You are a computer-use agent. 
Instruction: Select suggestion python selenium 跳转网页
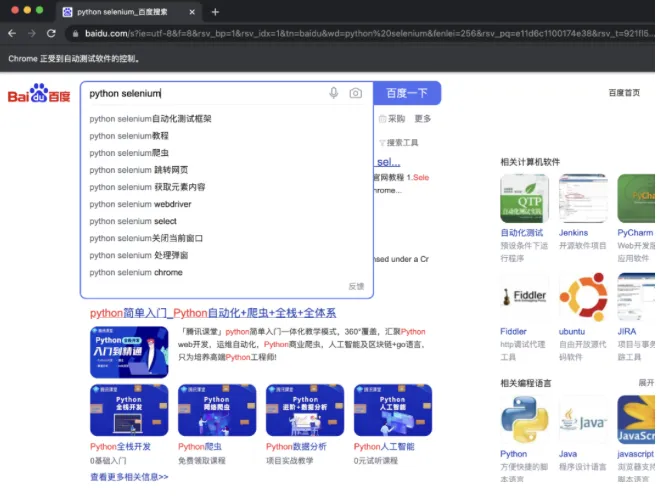click(138, 170)
